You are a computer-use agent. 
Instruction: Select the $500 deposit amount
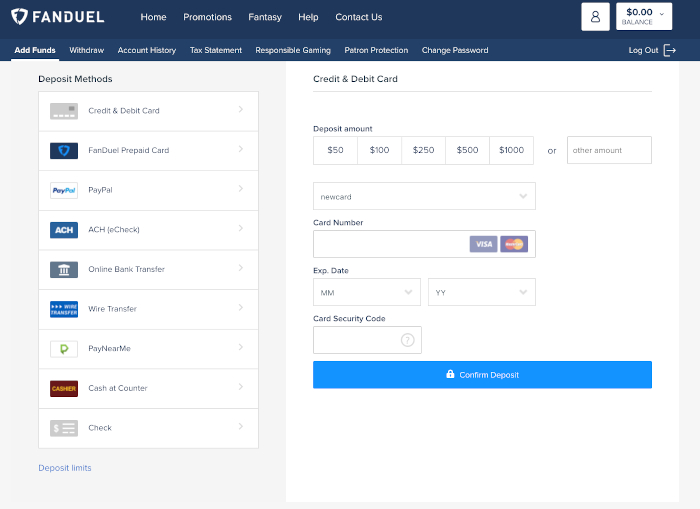click(467, 150)
